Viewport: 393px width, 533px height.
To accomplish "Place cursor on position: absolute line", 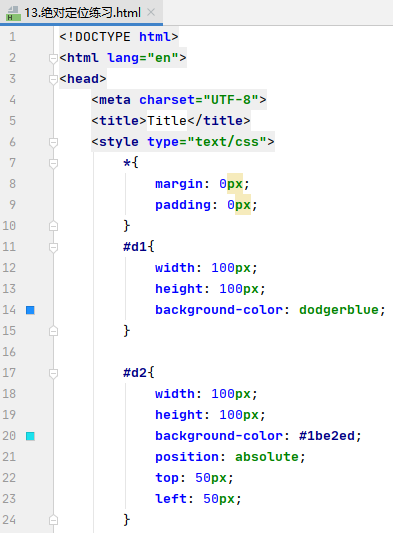I will (x=230, y=457).
